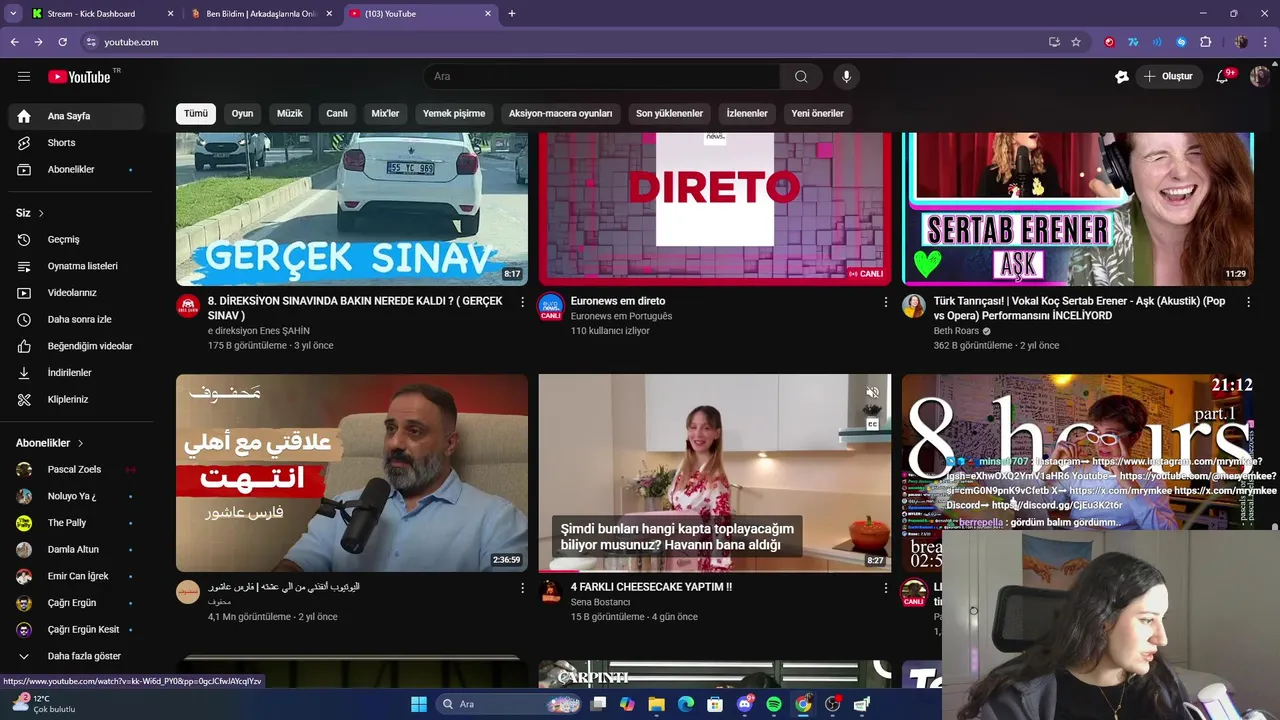This screenshot has width=1280, height=720.
Task: Bookmark this page with the star icon
Action: click(1076, 42)
